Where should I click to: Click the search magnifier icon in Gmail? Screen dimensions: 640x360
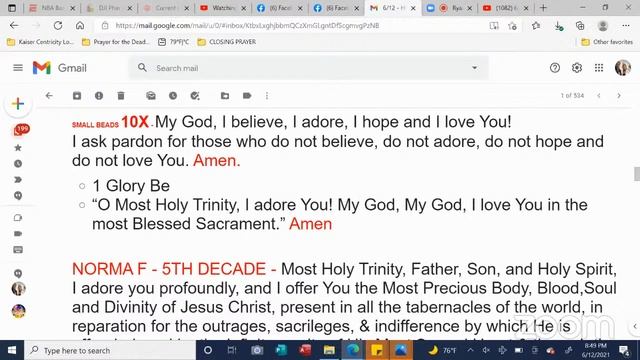point(142,68)
